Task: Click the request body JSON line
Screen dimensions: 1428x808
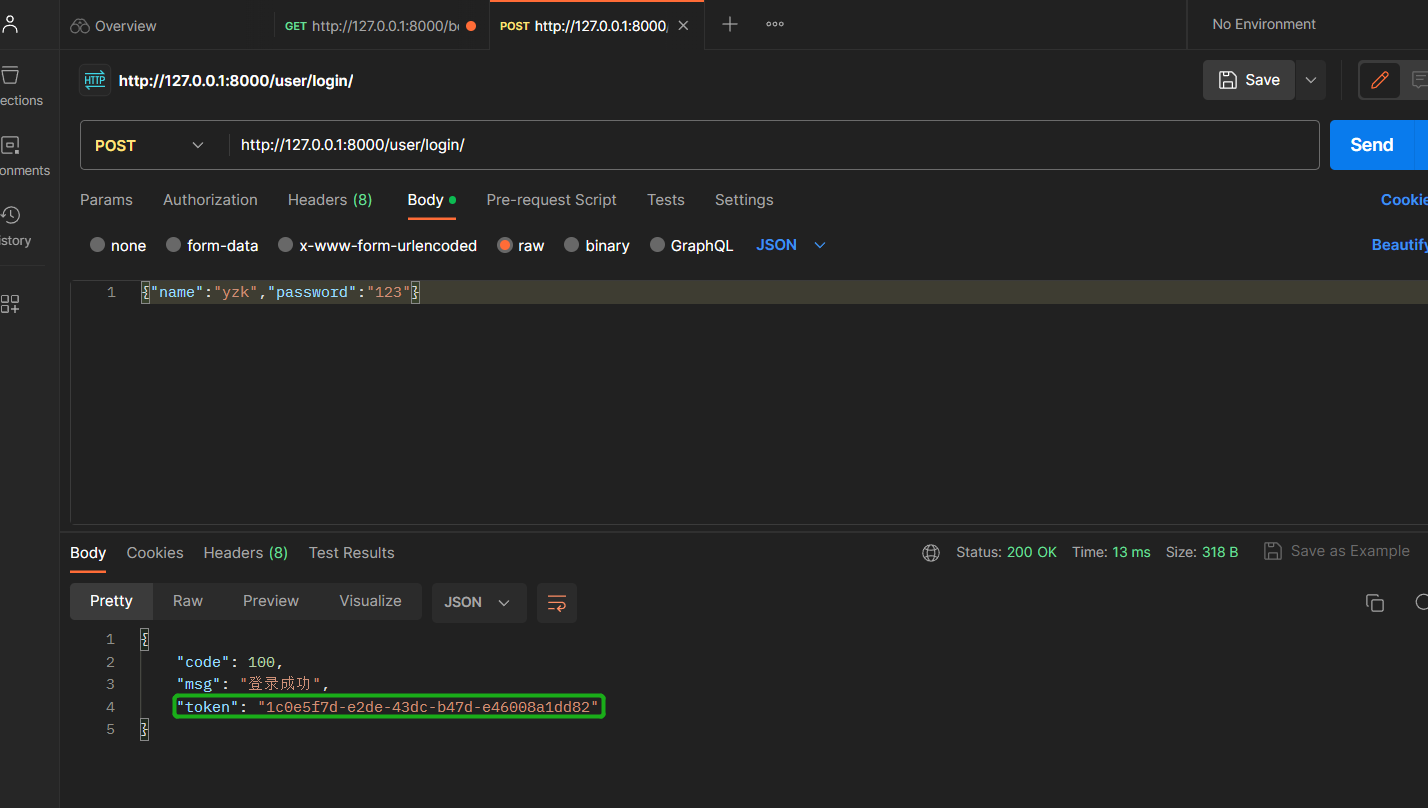Action: click(280, 292)
